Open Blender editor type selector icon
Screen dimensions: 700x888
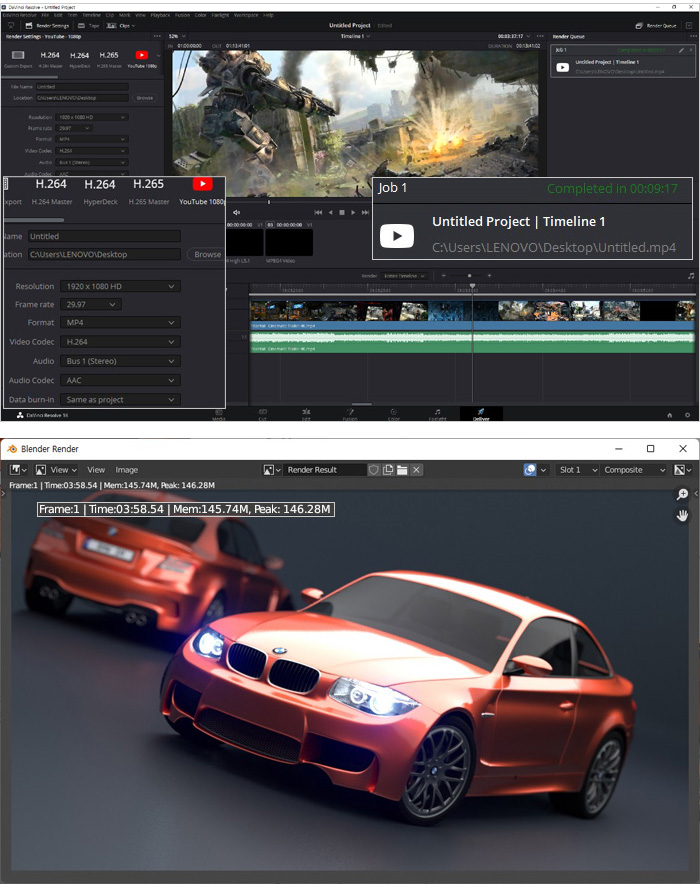[x=19, y=470]
